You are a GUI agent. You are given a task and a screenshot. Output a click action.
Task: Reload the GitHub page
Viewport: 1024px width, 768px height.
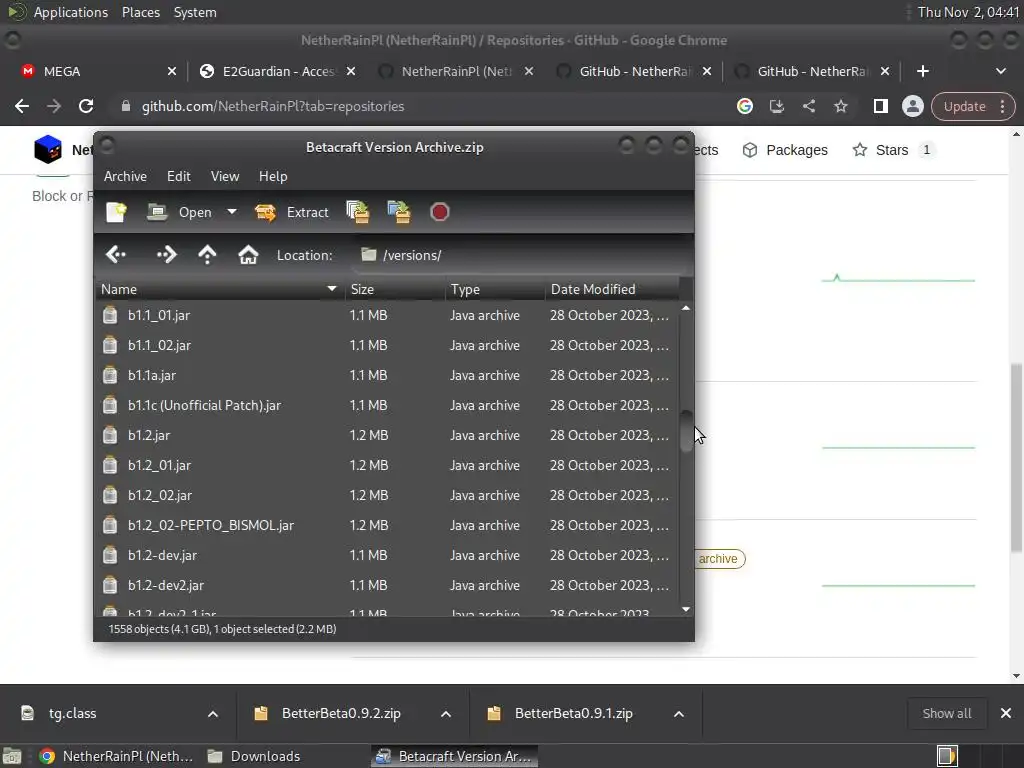coord(86,106)
